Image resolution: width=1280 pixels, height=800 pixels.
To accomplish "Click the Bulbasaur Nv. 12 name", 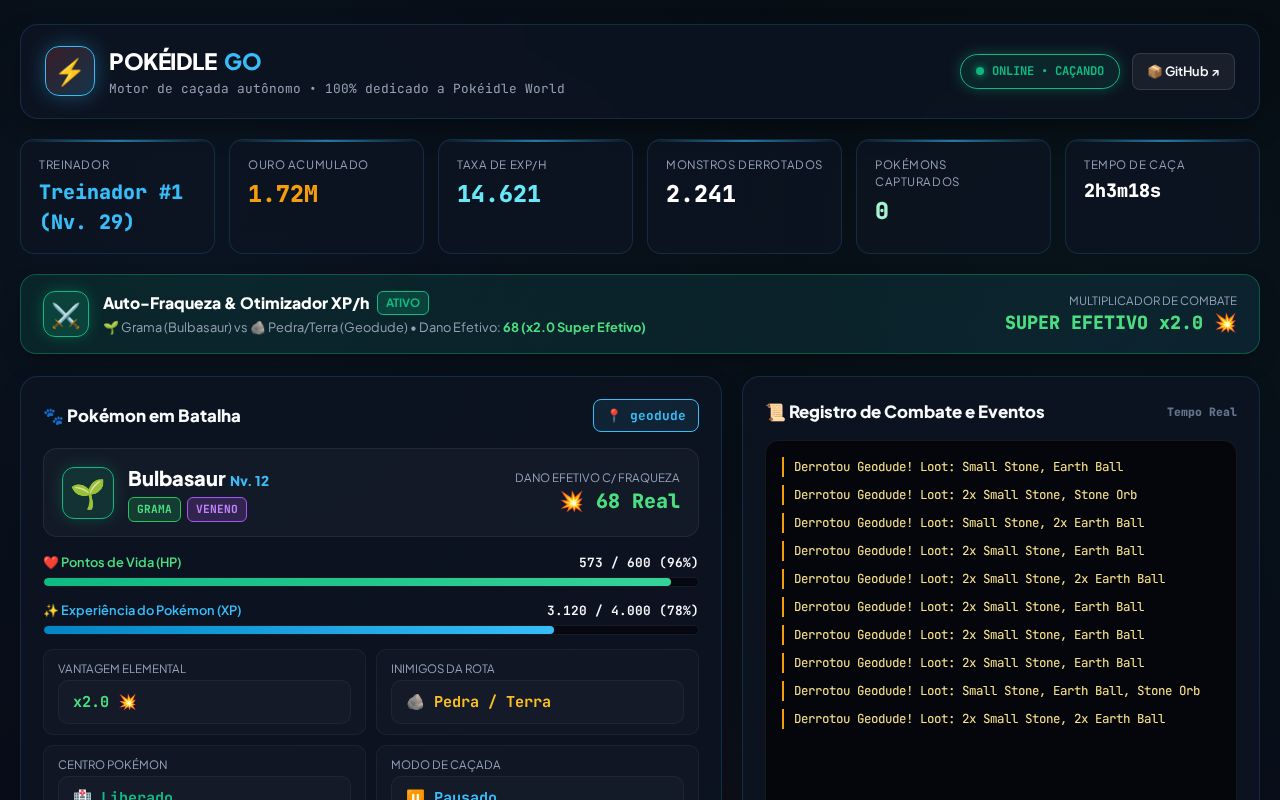I will point(198,479).
